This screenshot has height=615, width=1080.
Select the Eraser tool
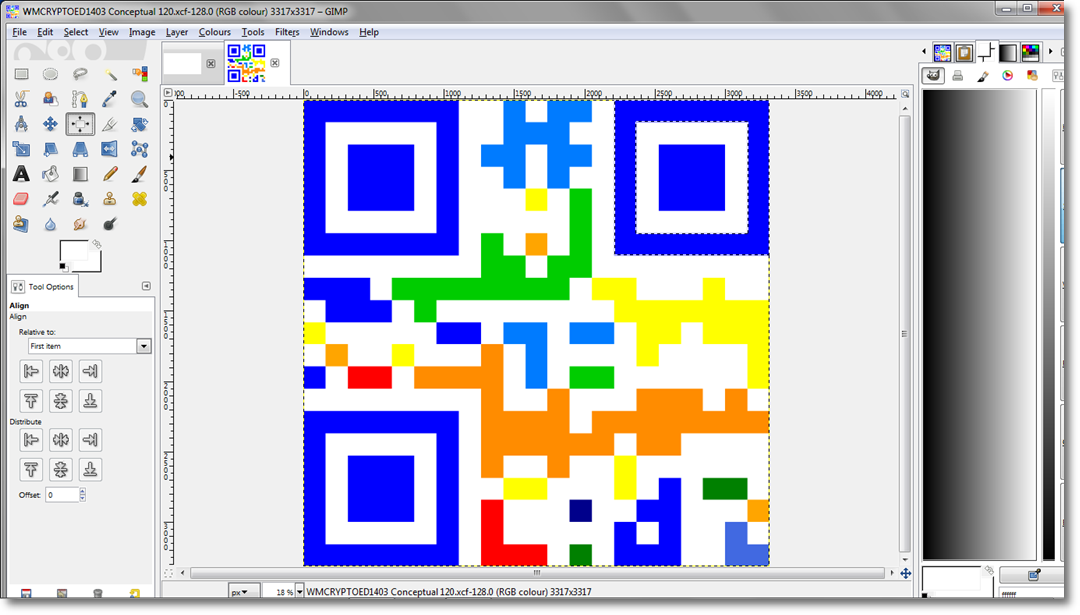click(x=21, y=199)
